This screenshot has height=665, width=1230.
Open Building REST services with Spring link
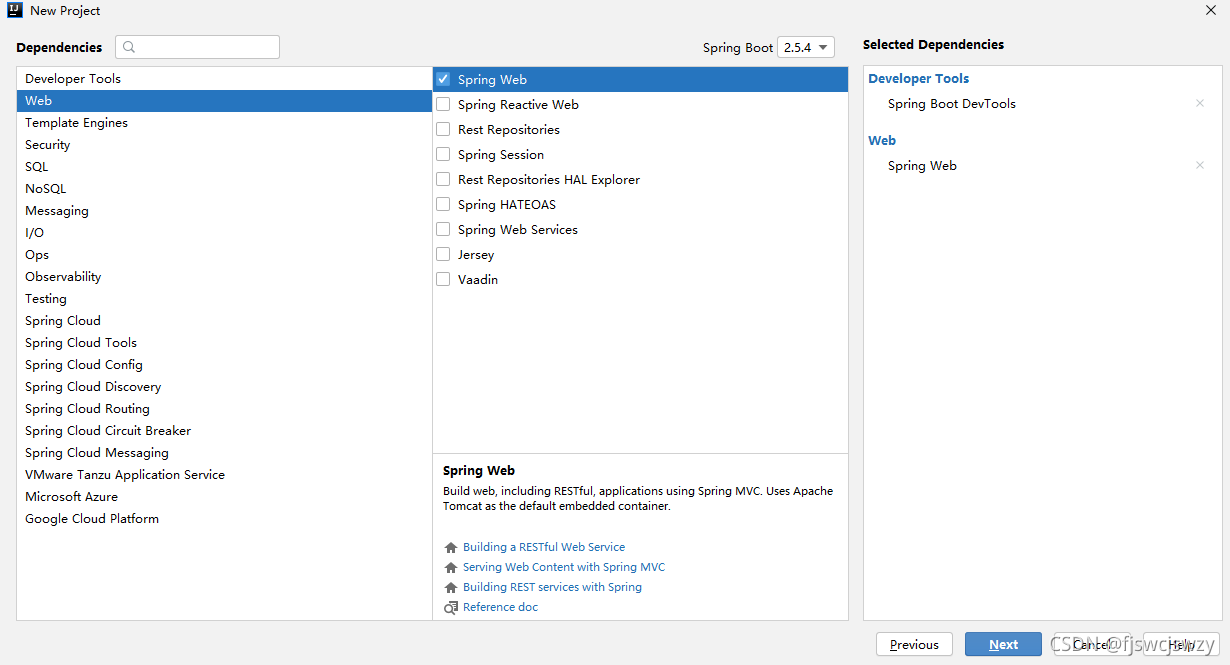pyautogui.click(x=552, y=587)
